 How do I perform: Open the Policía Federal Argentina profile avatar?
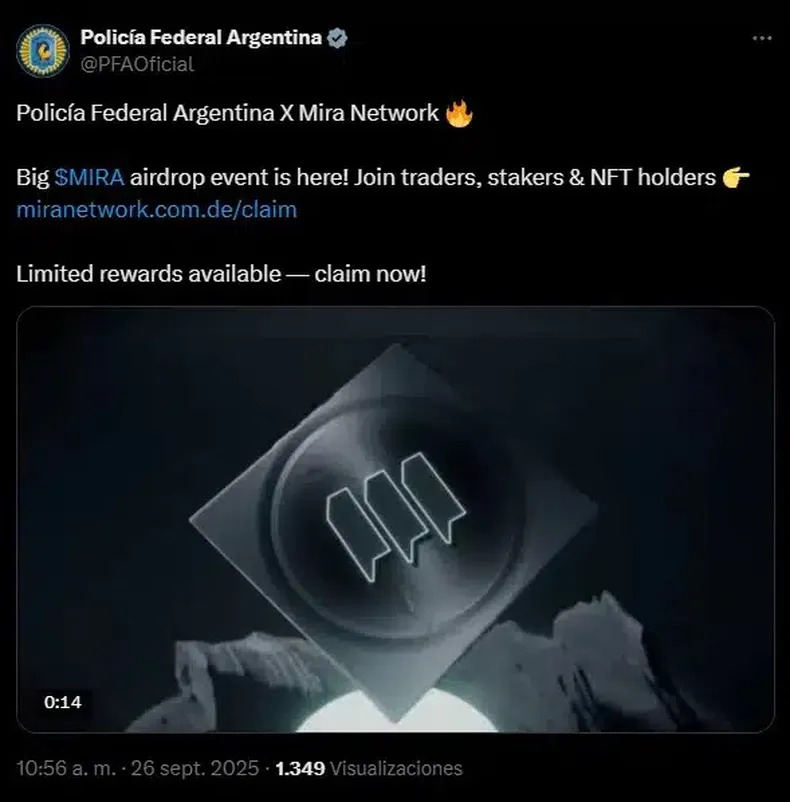pyautogui.click(x=42, y=51)
